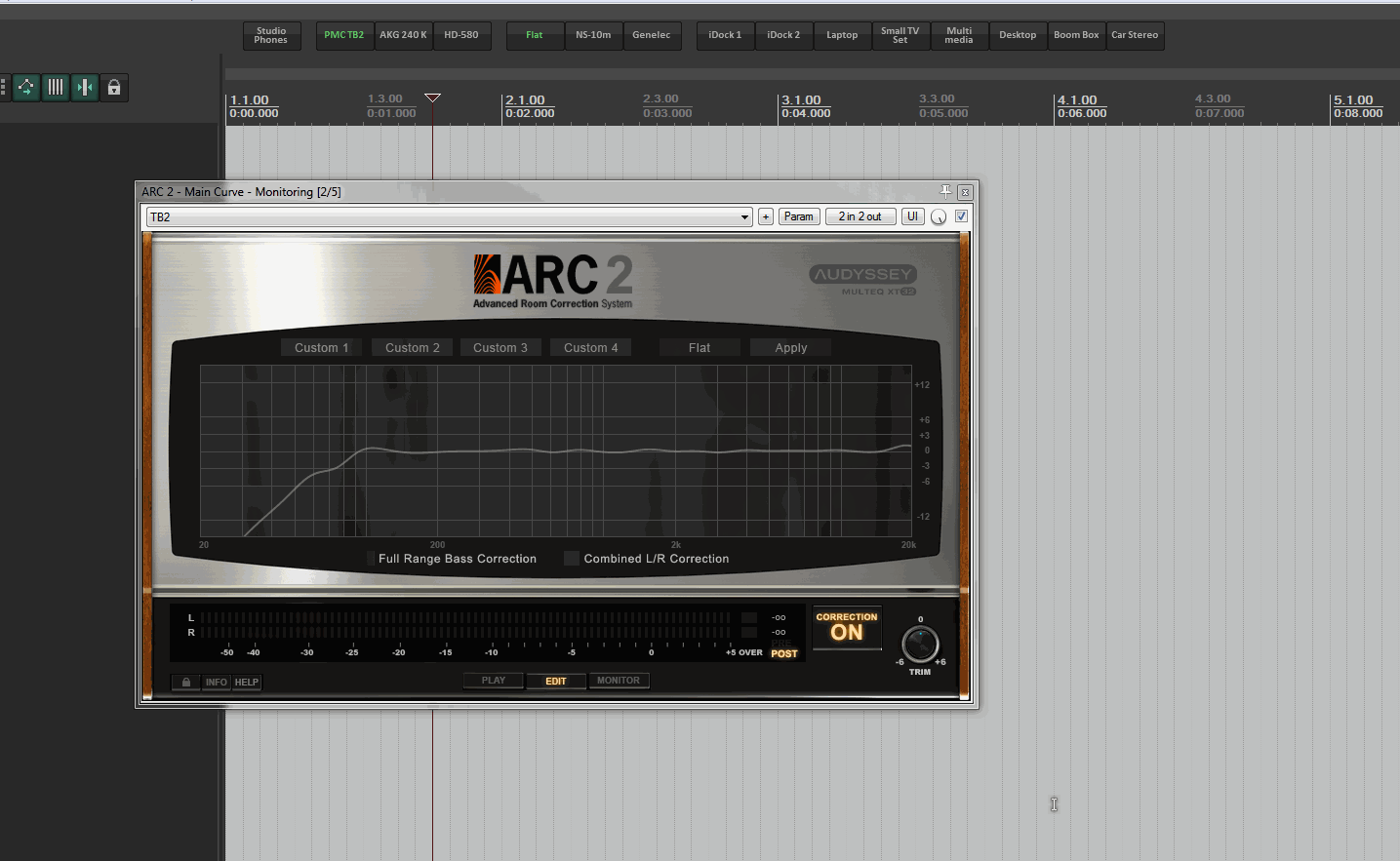
Task: Open the Param menu button
Action: coord(798,216)
